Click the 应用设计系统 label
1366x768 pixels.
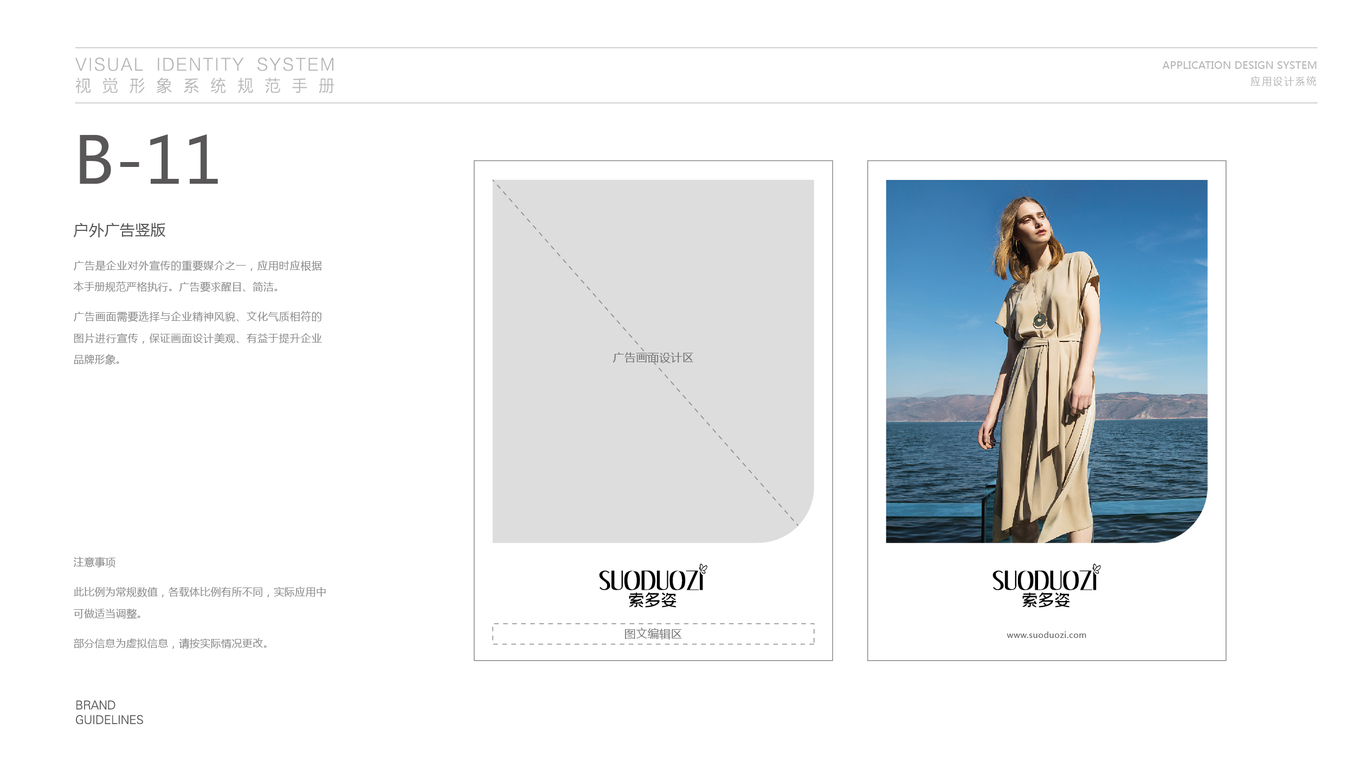1283,81
